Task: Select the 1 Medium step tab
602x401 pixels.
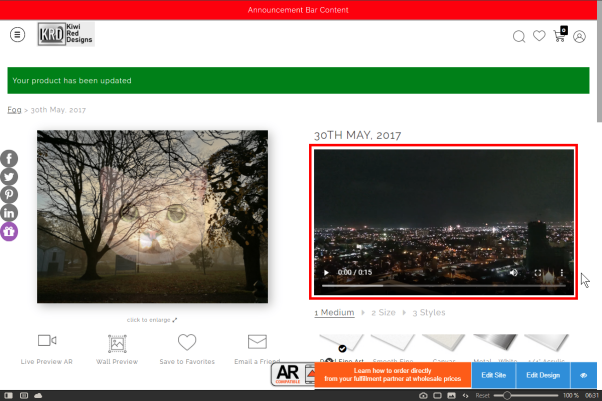Action: pos(334,312)
